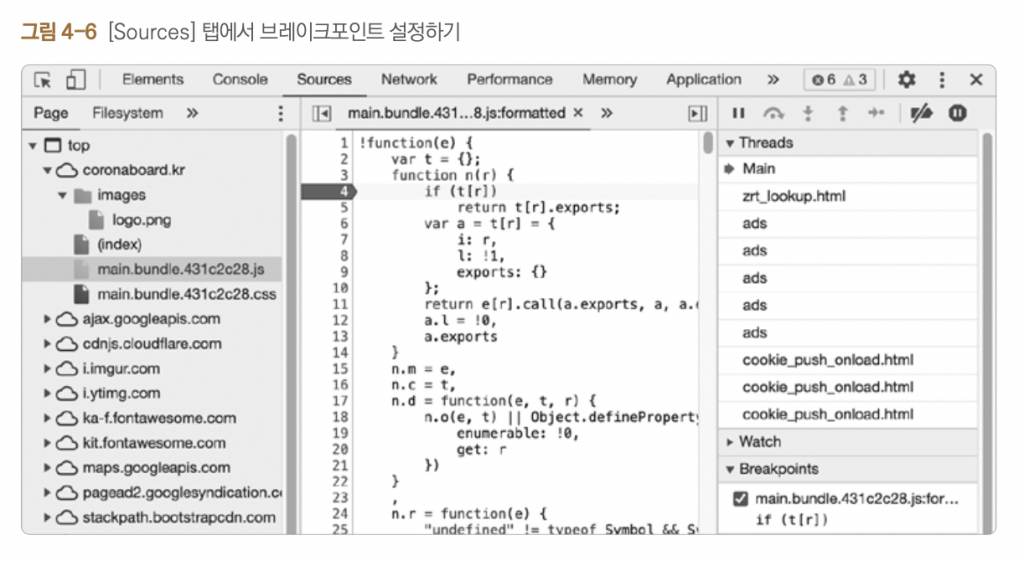Click line number 11 in gutter
1024x561 pixels.
(x=340, y=305)
